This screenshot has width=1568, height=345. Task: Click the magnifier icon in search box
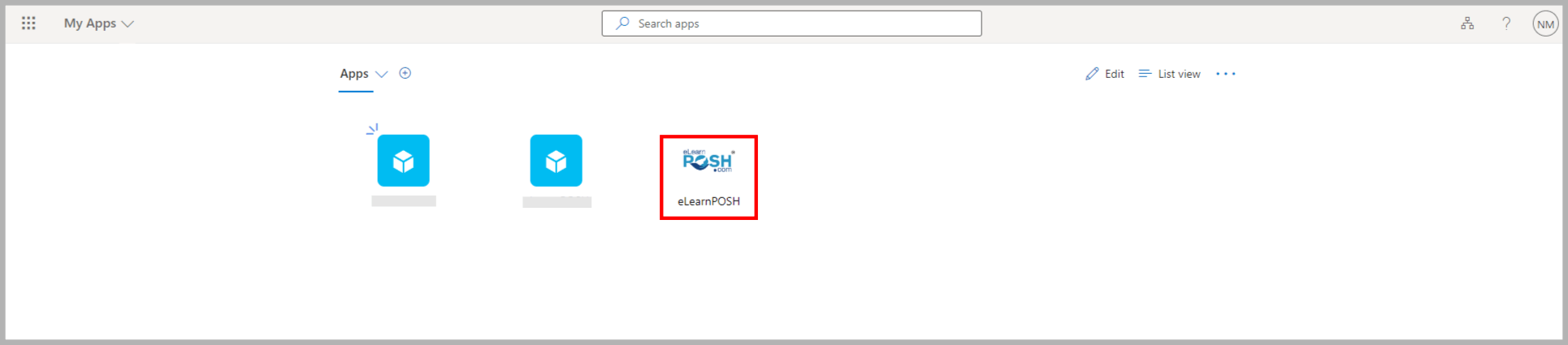coord(622,24)
